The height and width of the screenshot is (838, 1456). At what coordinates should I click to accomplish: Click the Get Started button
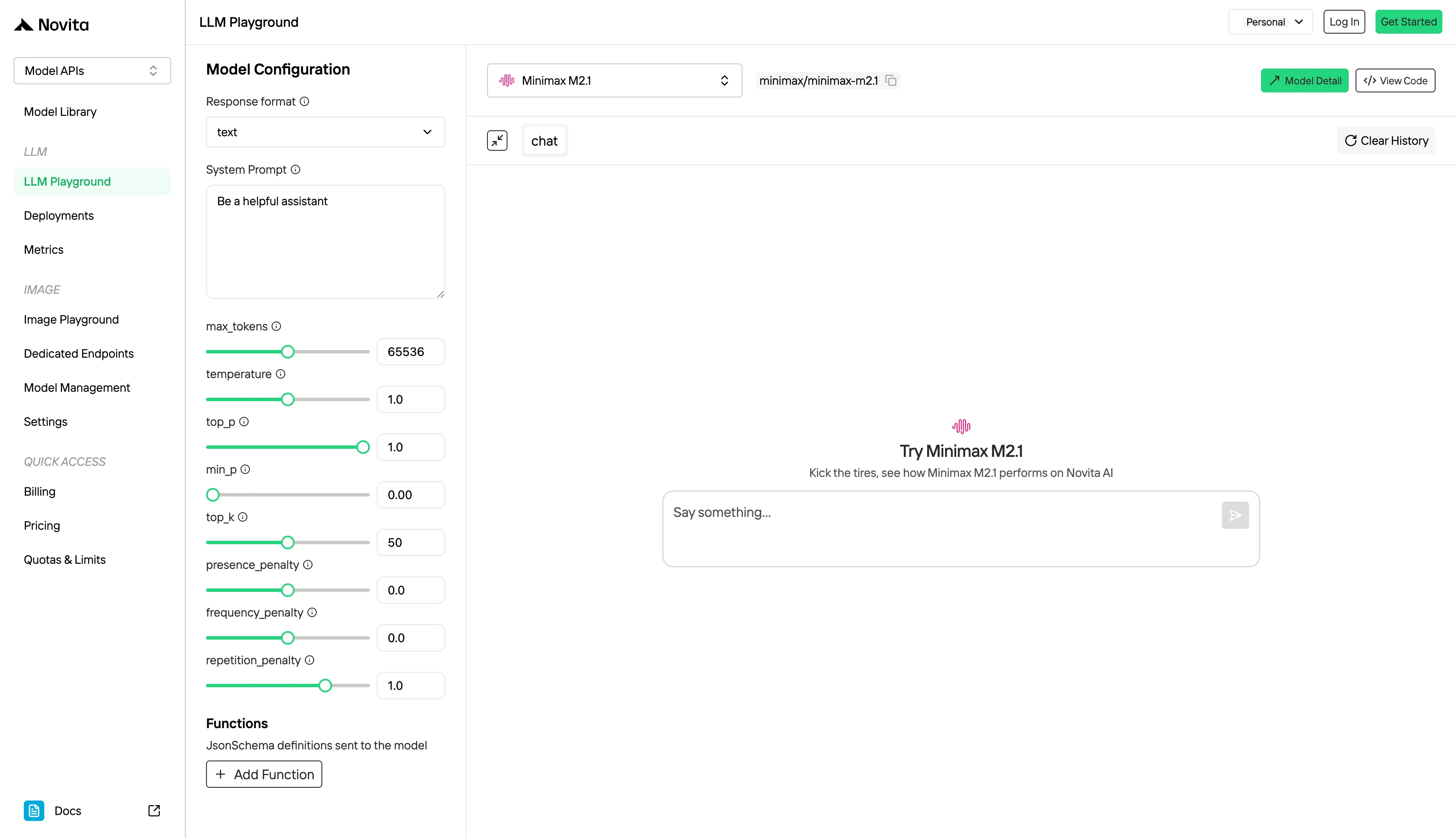1408,22
